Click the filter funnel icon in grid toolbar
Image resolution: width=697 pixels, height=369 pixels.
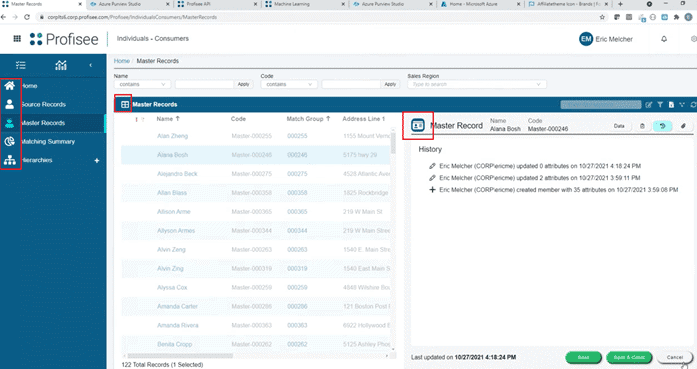click(660, 104)
